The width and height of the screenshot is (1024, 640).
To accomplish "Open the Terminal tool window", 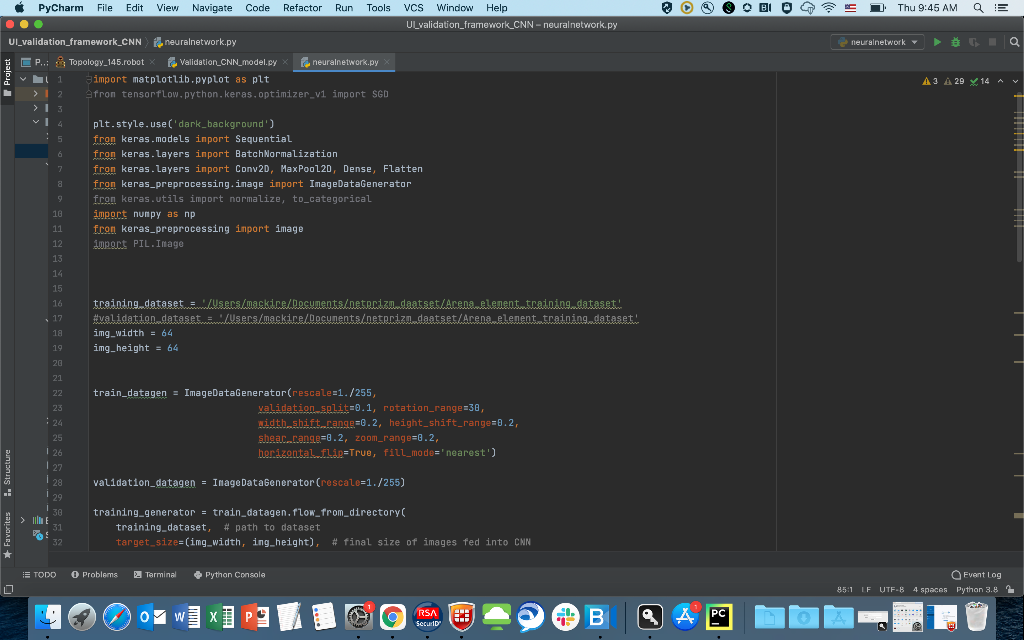I will [154, 575].
